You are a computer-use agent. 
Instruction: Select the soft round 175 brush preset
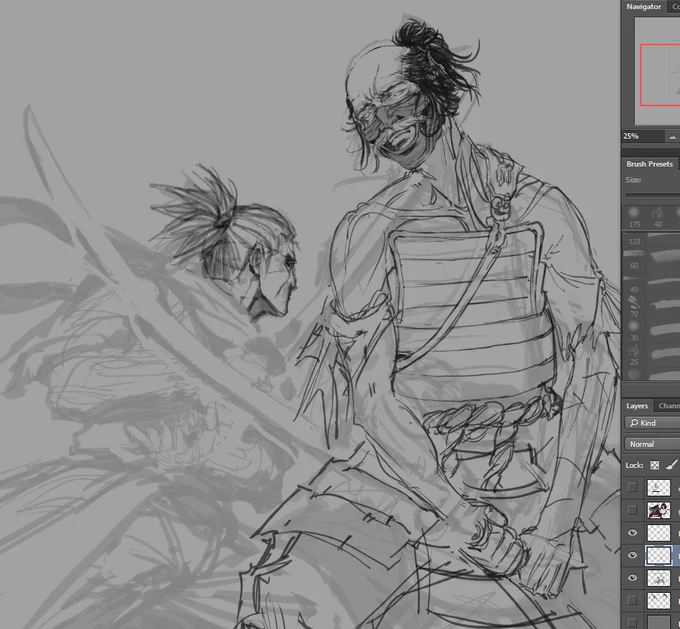pyautogui.click(x=634, y=213)
